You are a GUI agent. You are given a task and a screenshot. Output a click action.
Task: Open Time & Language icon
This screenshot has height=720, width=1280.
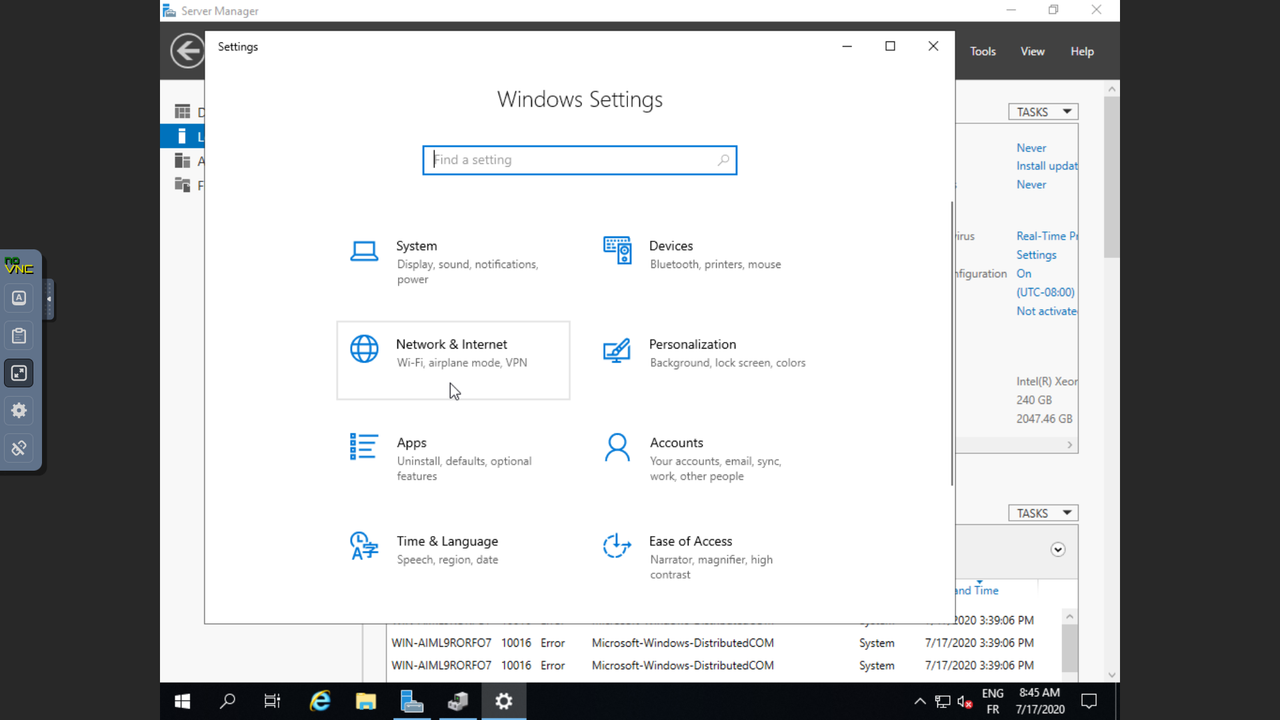coord(364,546)
